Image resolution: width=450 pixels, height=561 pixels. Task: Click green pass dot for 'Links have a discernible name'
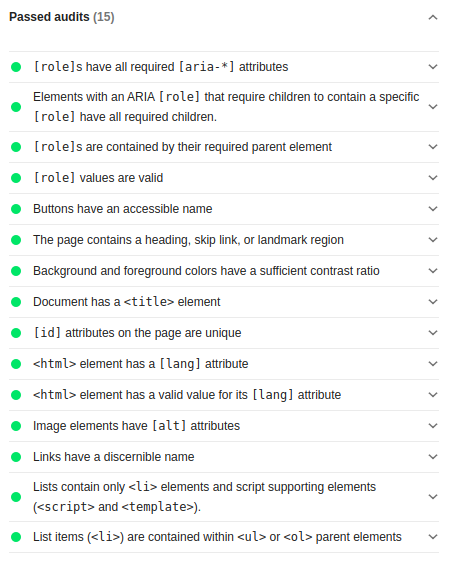coord(16,457)
